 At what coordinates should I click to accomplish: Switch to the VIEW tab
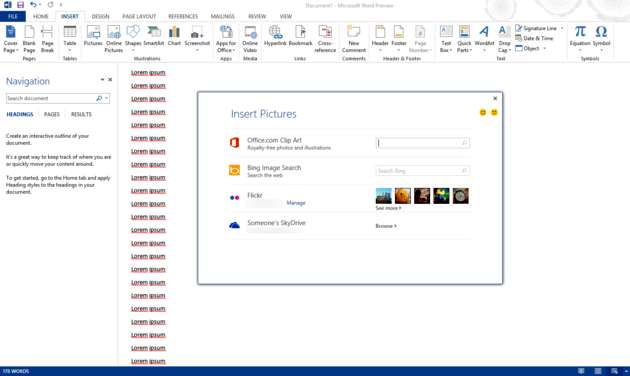click(x=286, y=16)
